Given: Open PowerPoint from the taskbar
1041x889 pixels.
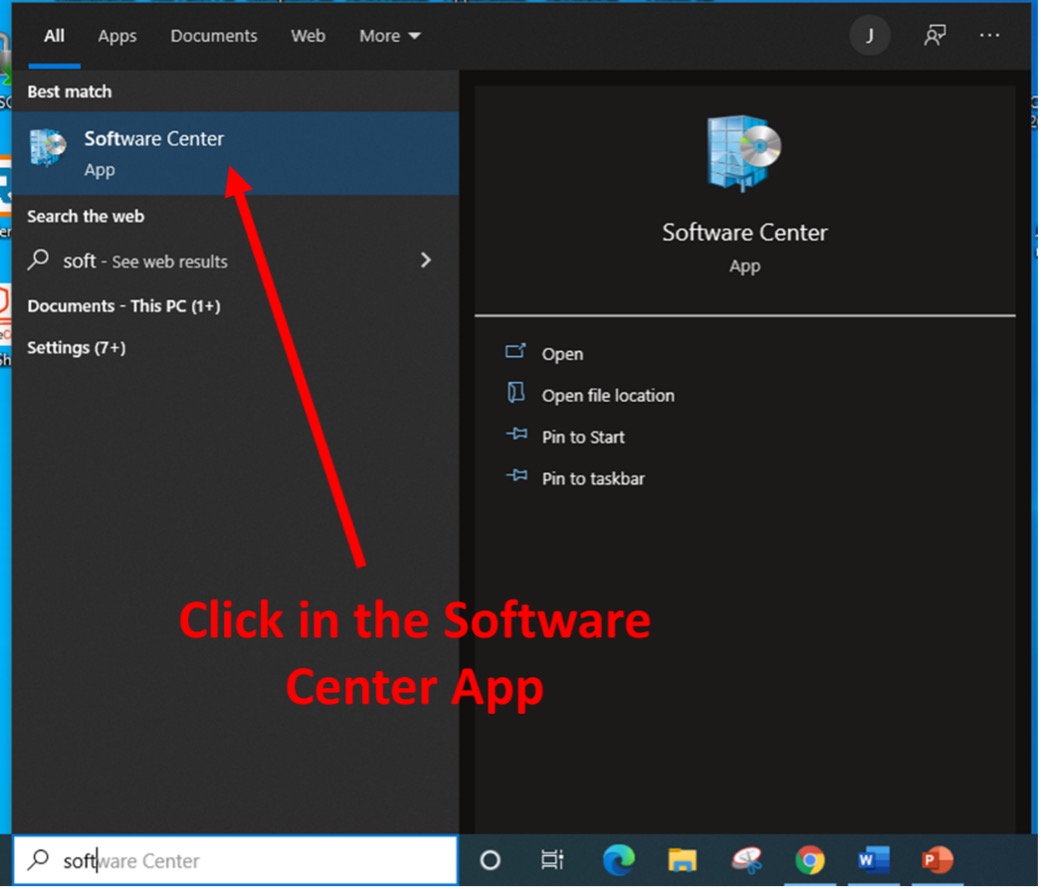Looking at the screenshot, I should pos(937,861).
